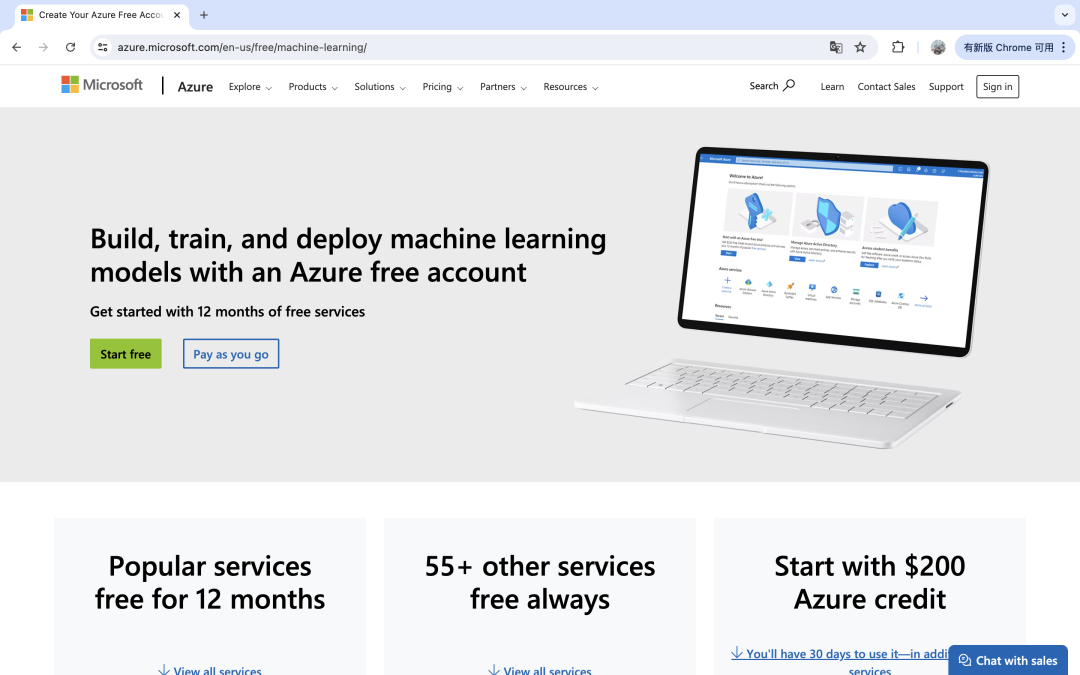Expand the Explore menu

(250, 87)
